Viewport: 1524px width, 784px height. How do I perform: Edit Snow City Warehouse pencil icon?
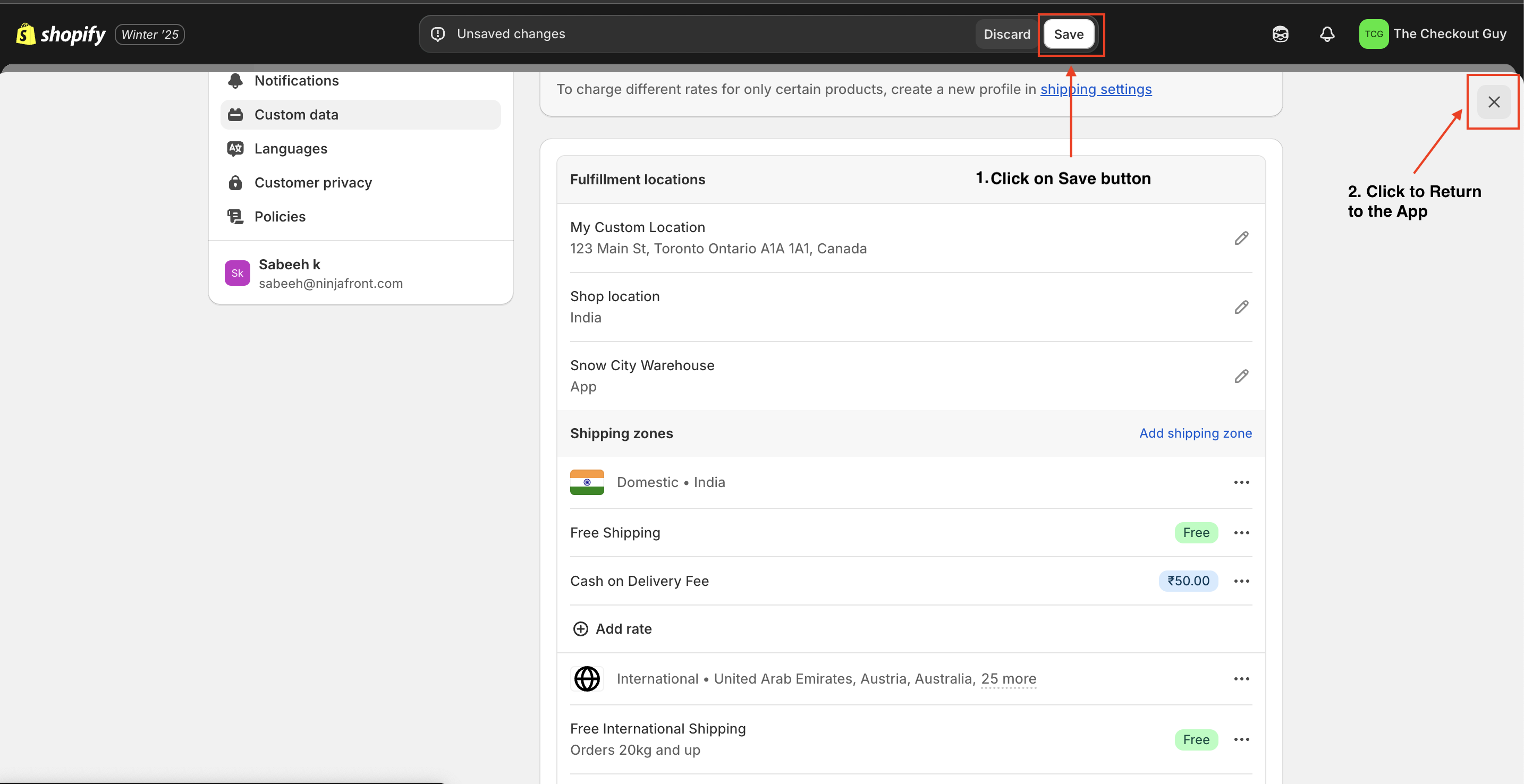click(1241, 377)
